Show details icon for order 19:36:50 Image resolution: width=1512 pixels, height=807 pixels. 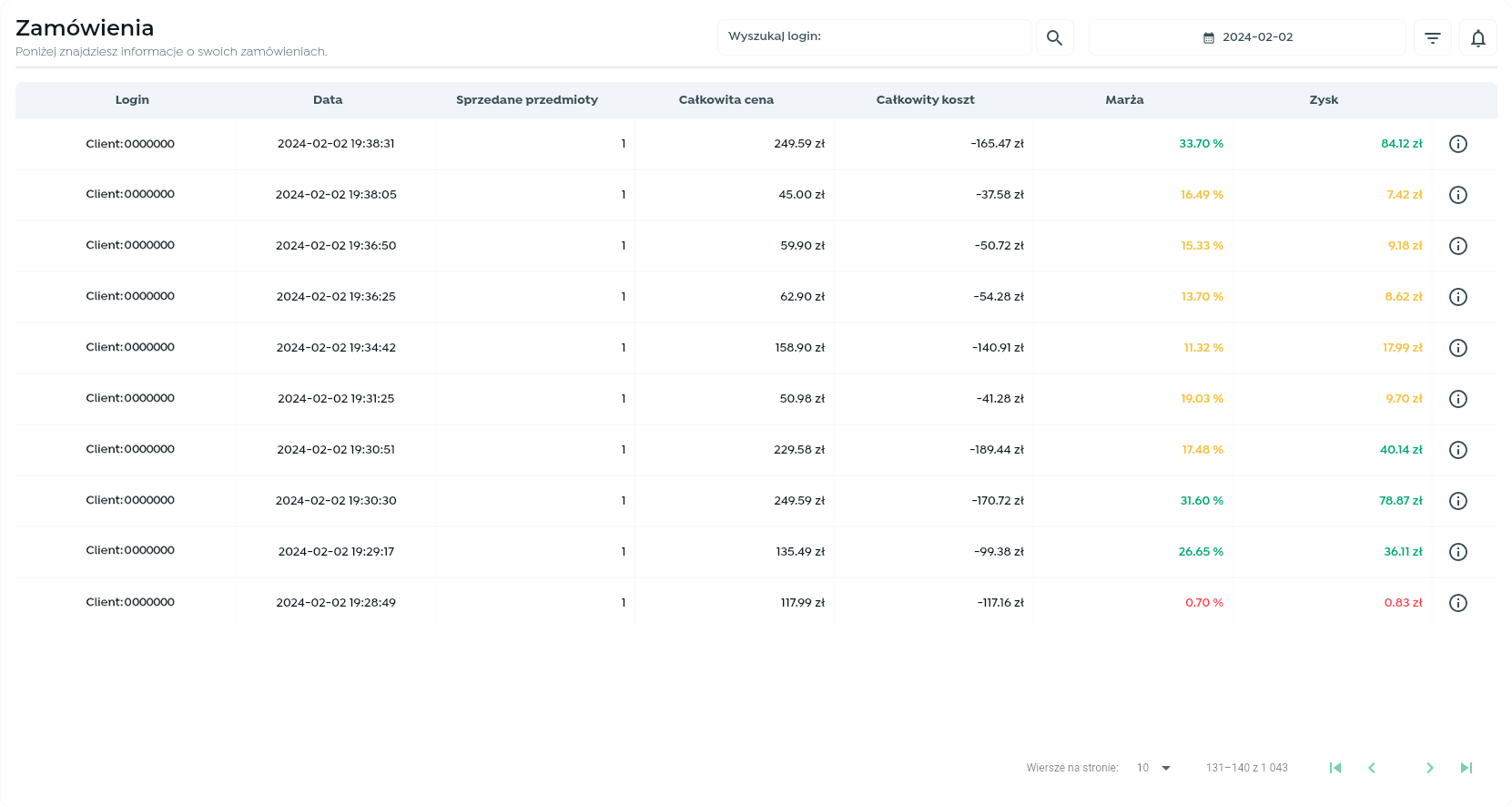point(1457,246)
